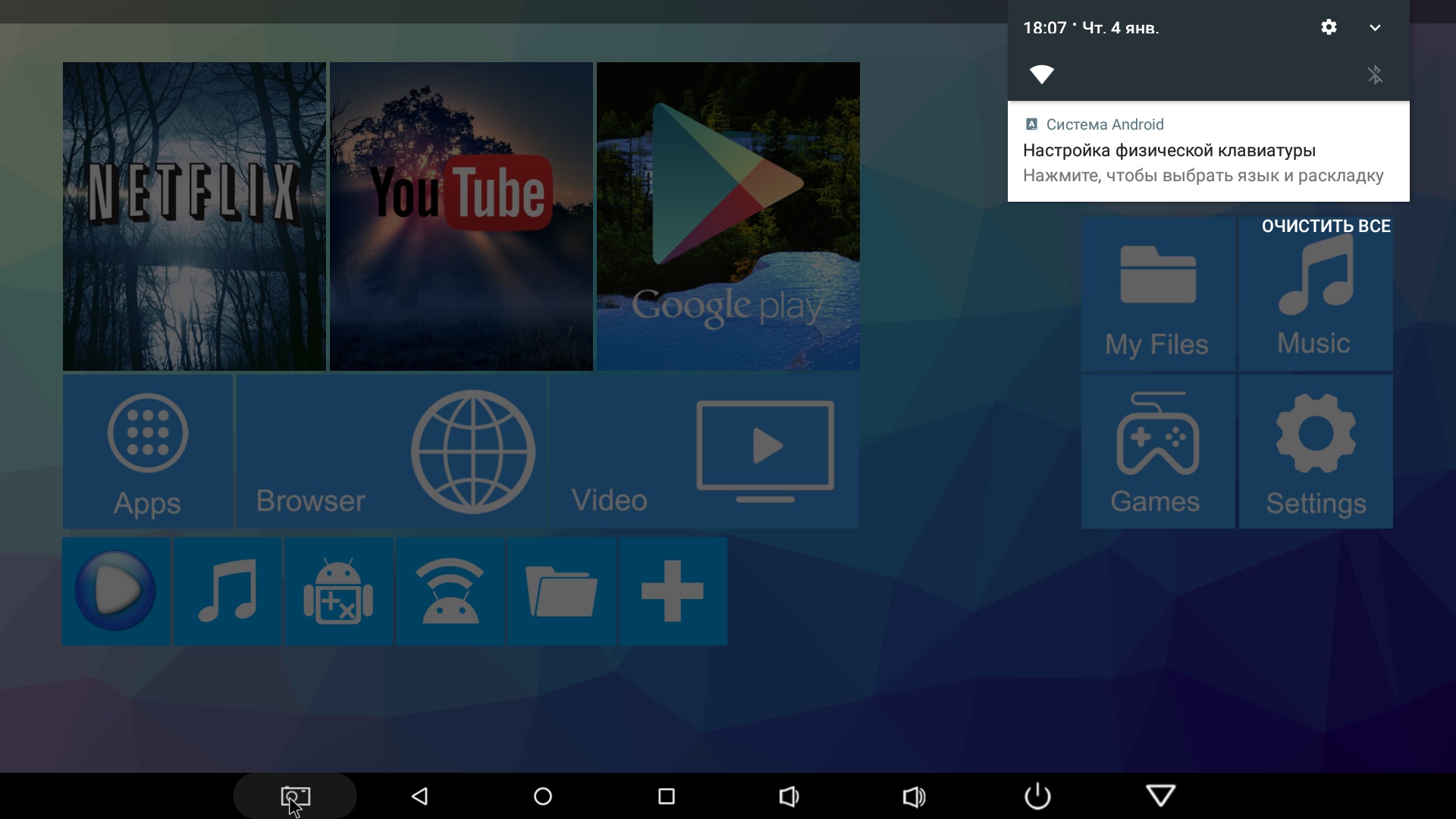Open the Settings gear tile
1456x819 pixels.
click(x=1316, y=451)
